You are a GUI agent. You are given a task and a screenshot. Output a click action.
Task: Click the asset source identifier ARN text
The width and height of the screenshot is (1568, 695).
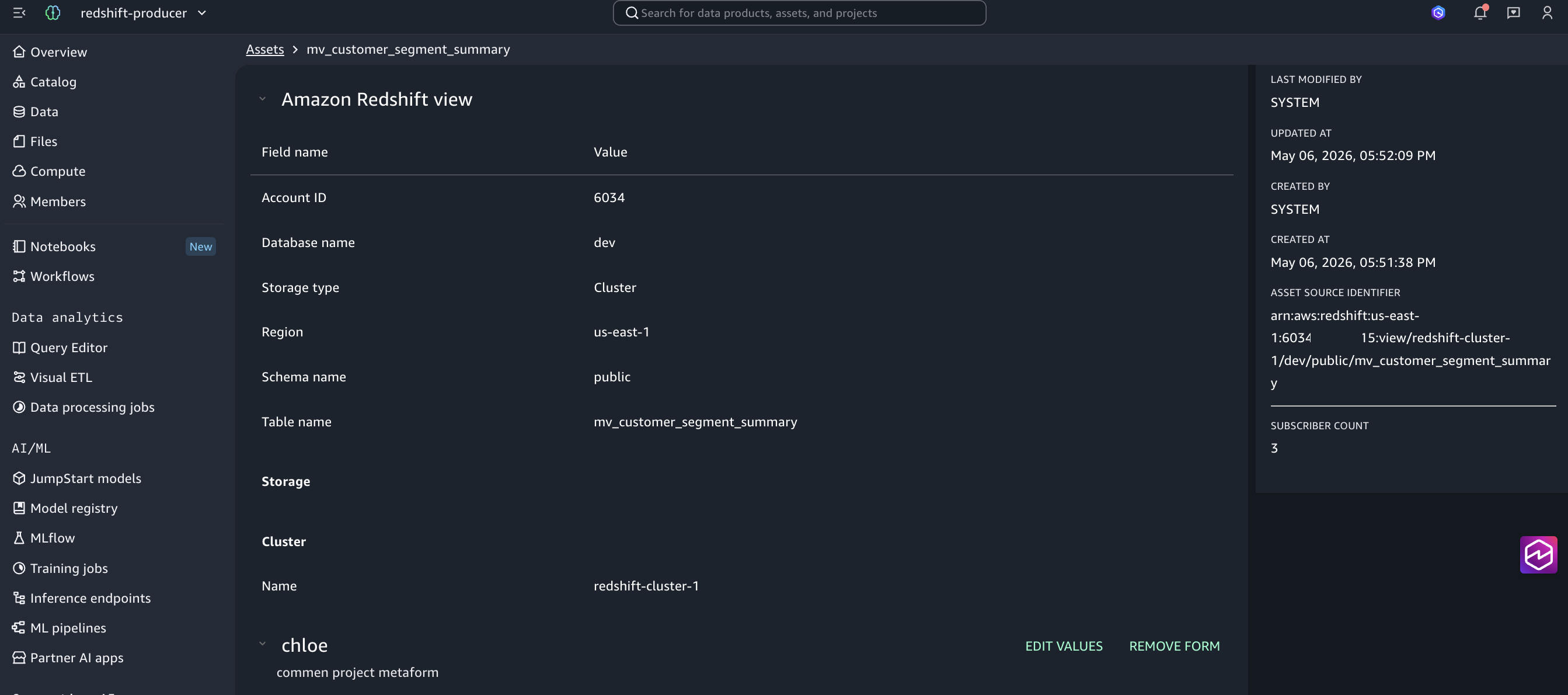[x=1410, y=349]
